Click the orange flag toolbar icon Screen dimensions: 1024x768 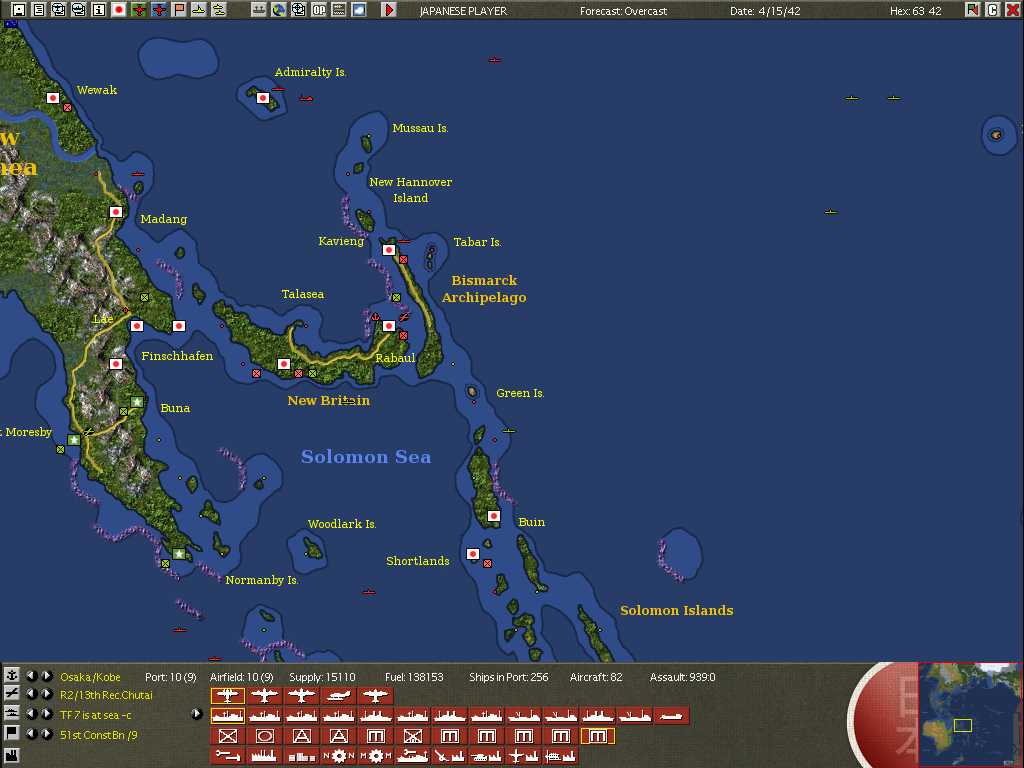[x=179, y=10]
